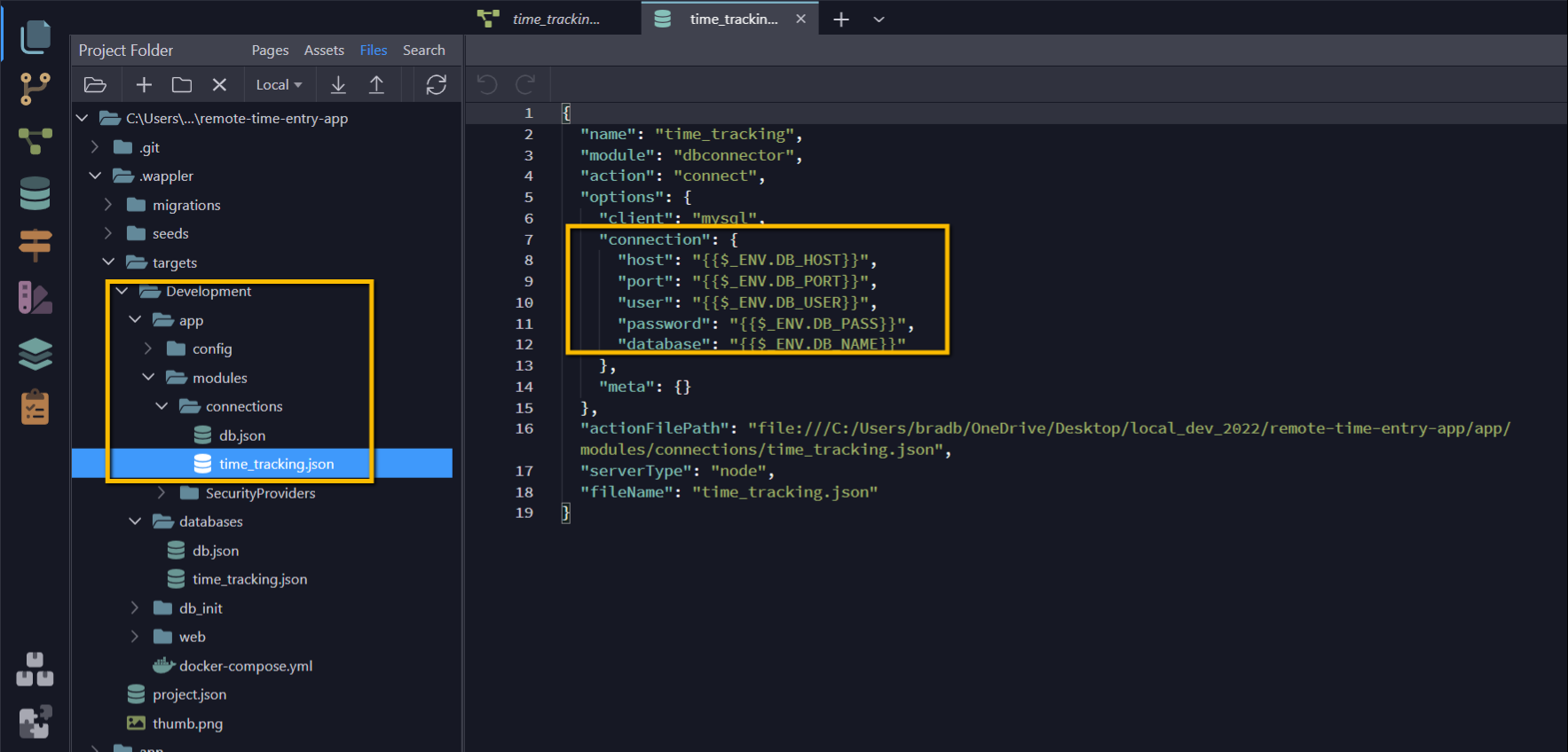Collapse the modules folder
The width and height of the screenshot is (1568, 752).
coord(148,378)
